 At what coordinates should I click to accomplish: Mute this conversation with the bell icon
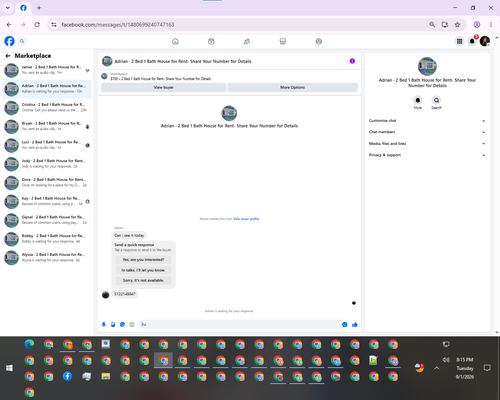click(x=418, y=100)
